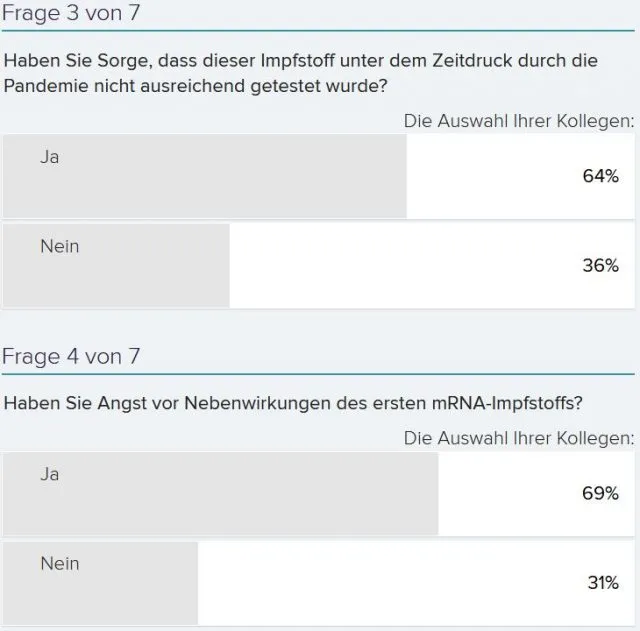This screenshot has height=631, width=640.
Task: Click 'Die Auswahl Ihrer Kollegen' label under question 4
Action: click(519, 438)
